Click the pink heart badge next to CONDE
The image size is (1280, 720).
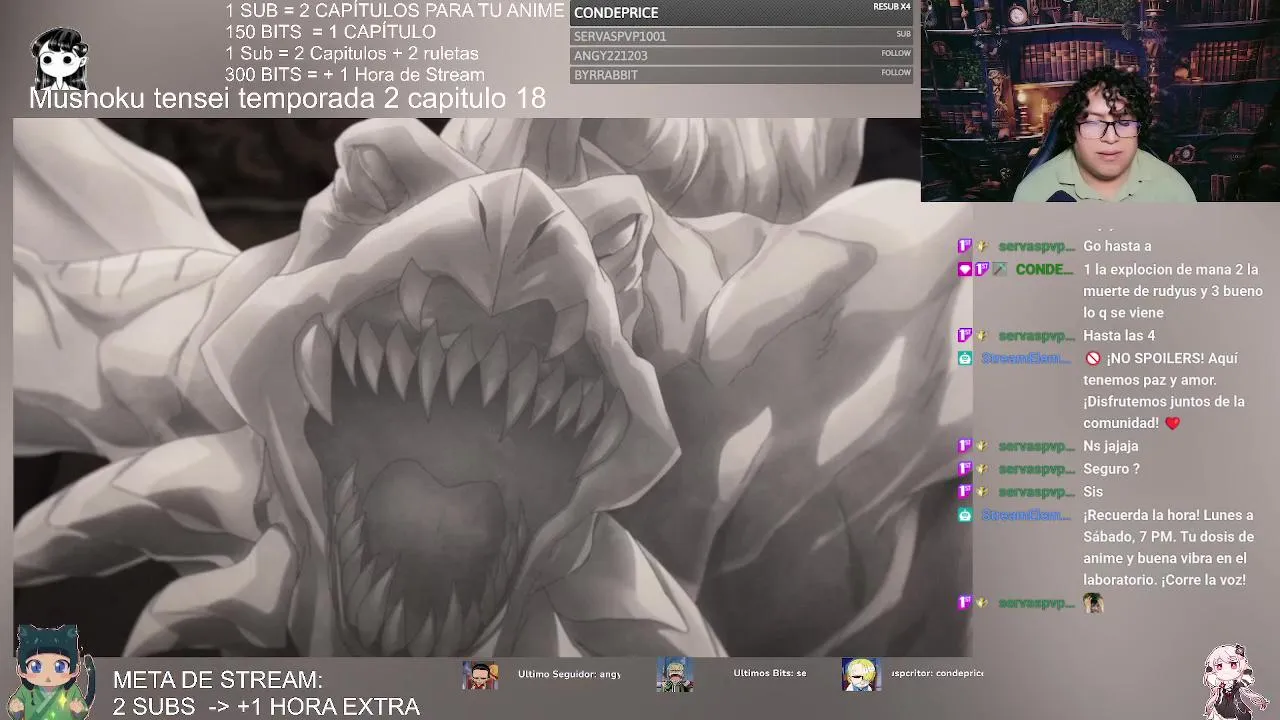(x=965, y=270)
